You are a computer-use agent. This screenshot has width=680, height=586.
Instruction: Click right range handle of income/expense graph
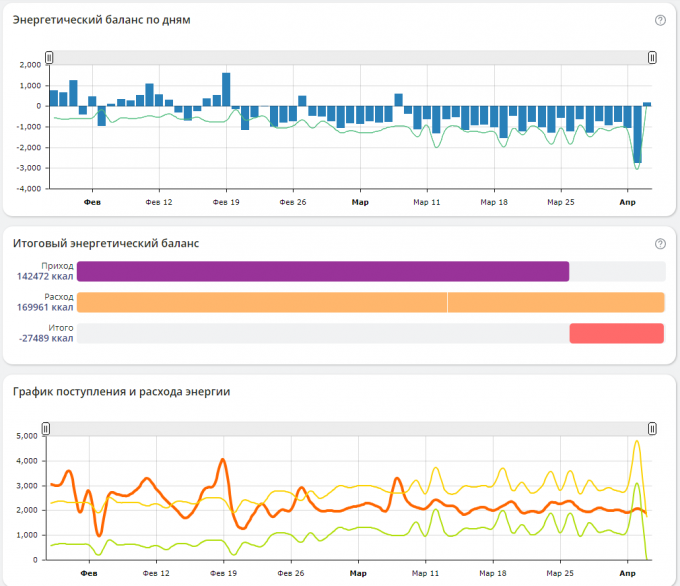coord(652,428)
